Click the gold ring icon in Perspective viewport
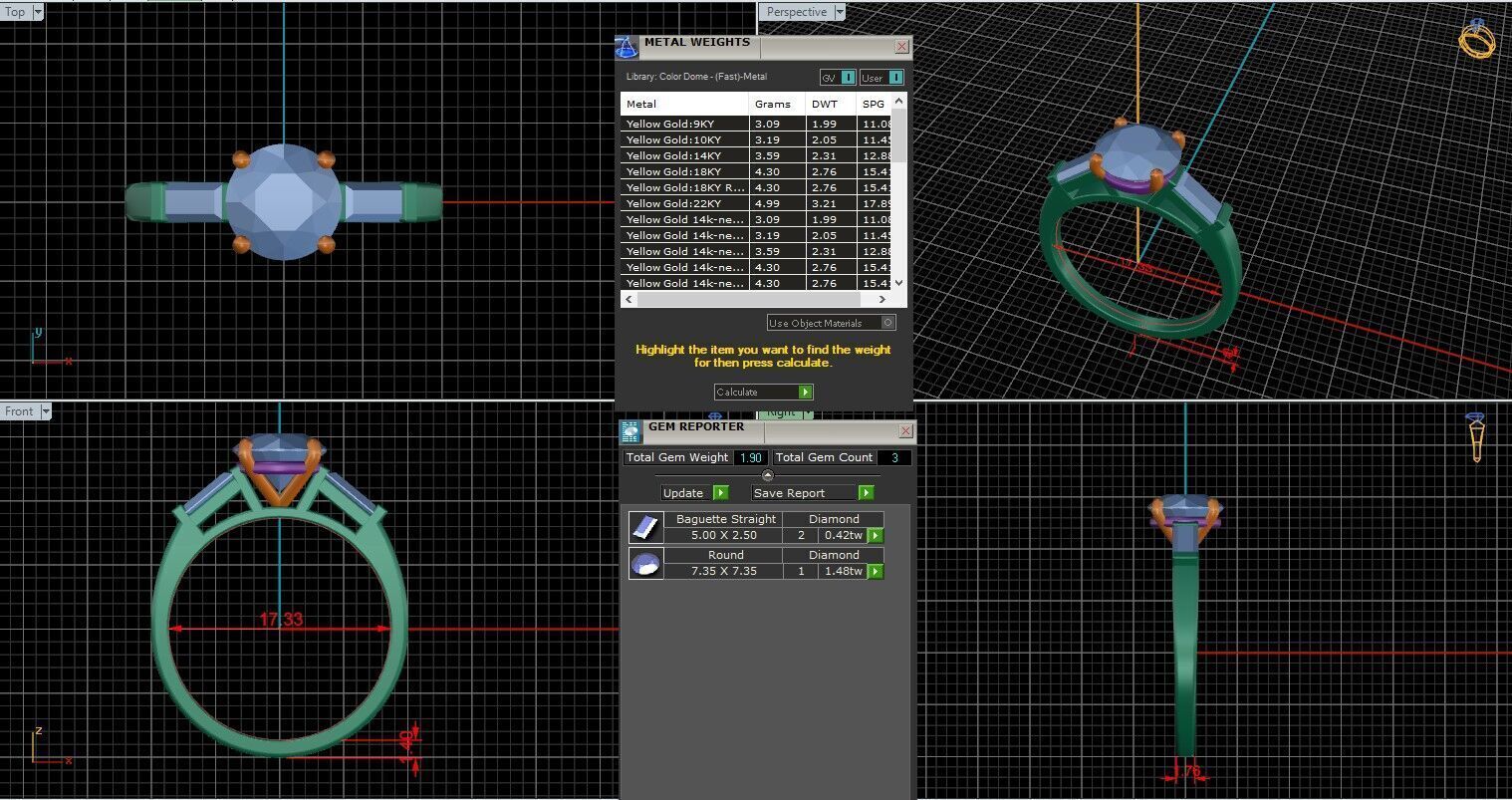 click(1476, 40)
